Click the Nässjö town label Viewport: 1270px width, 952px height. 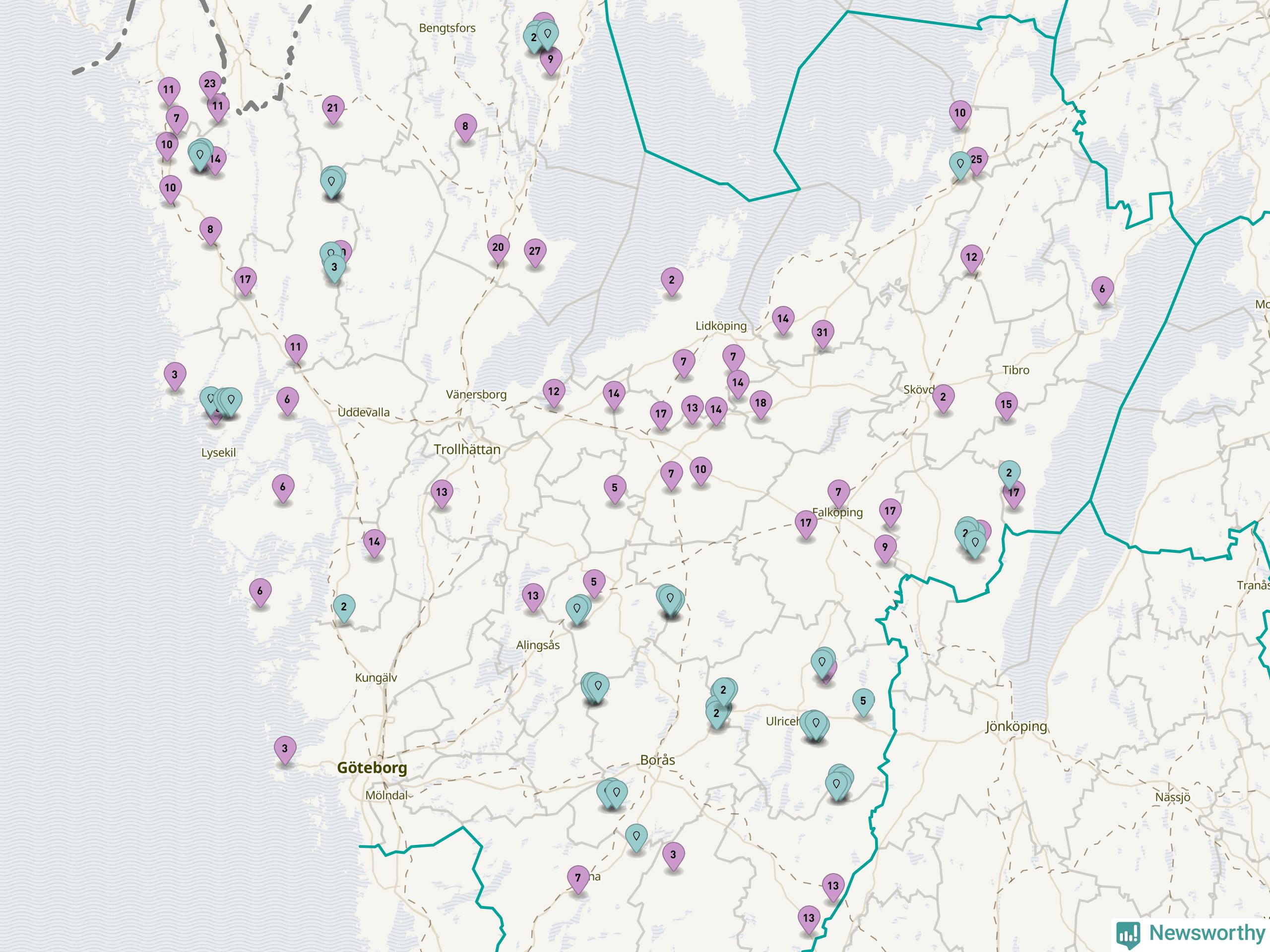pos(1172,797)
